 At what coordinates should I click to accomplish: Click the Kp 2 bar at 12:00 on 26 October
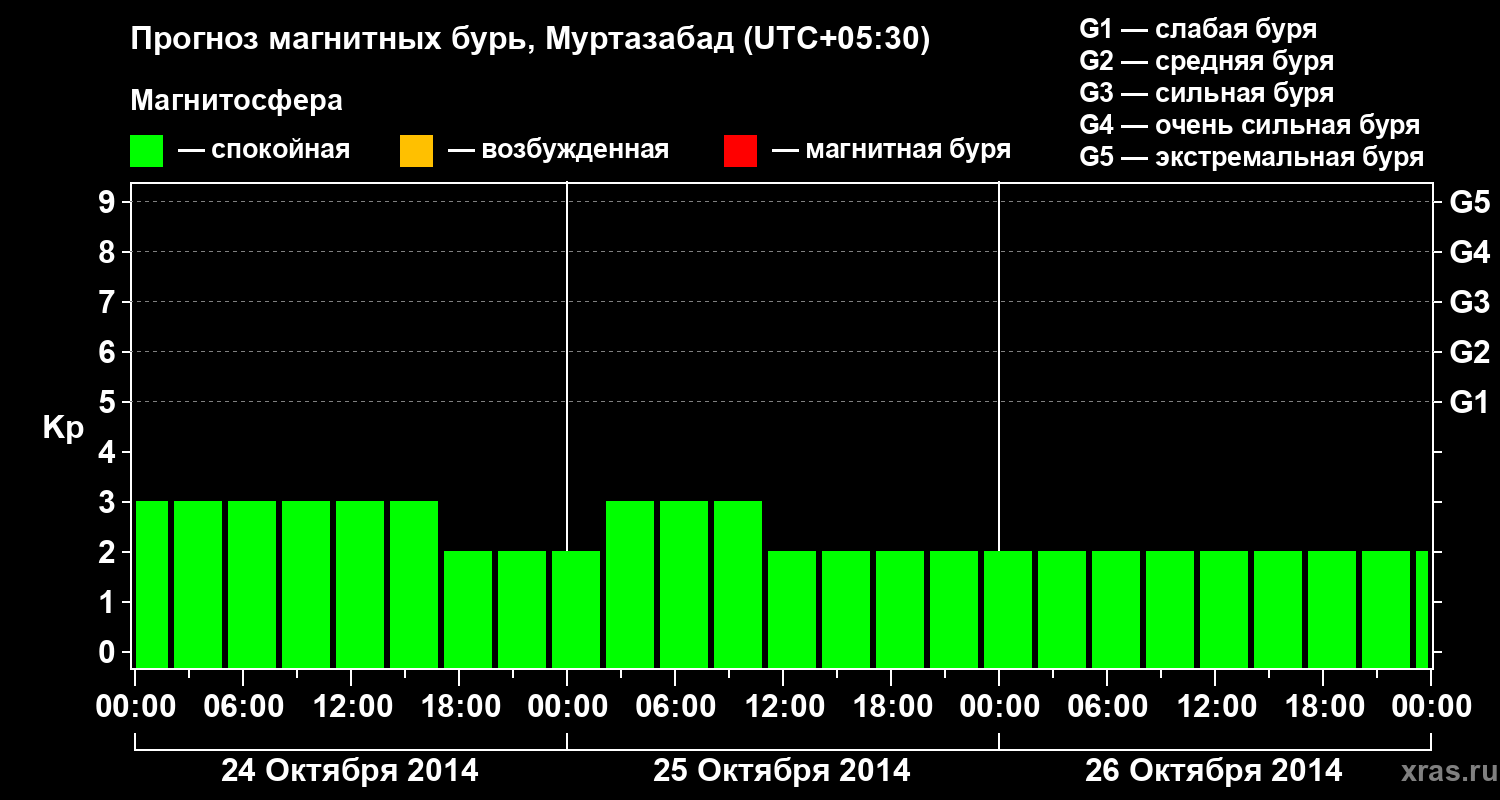1224,609
